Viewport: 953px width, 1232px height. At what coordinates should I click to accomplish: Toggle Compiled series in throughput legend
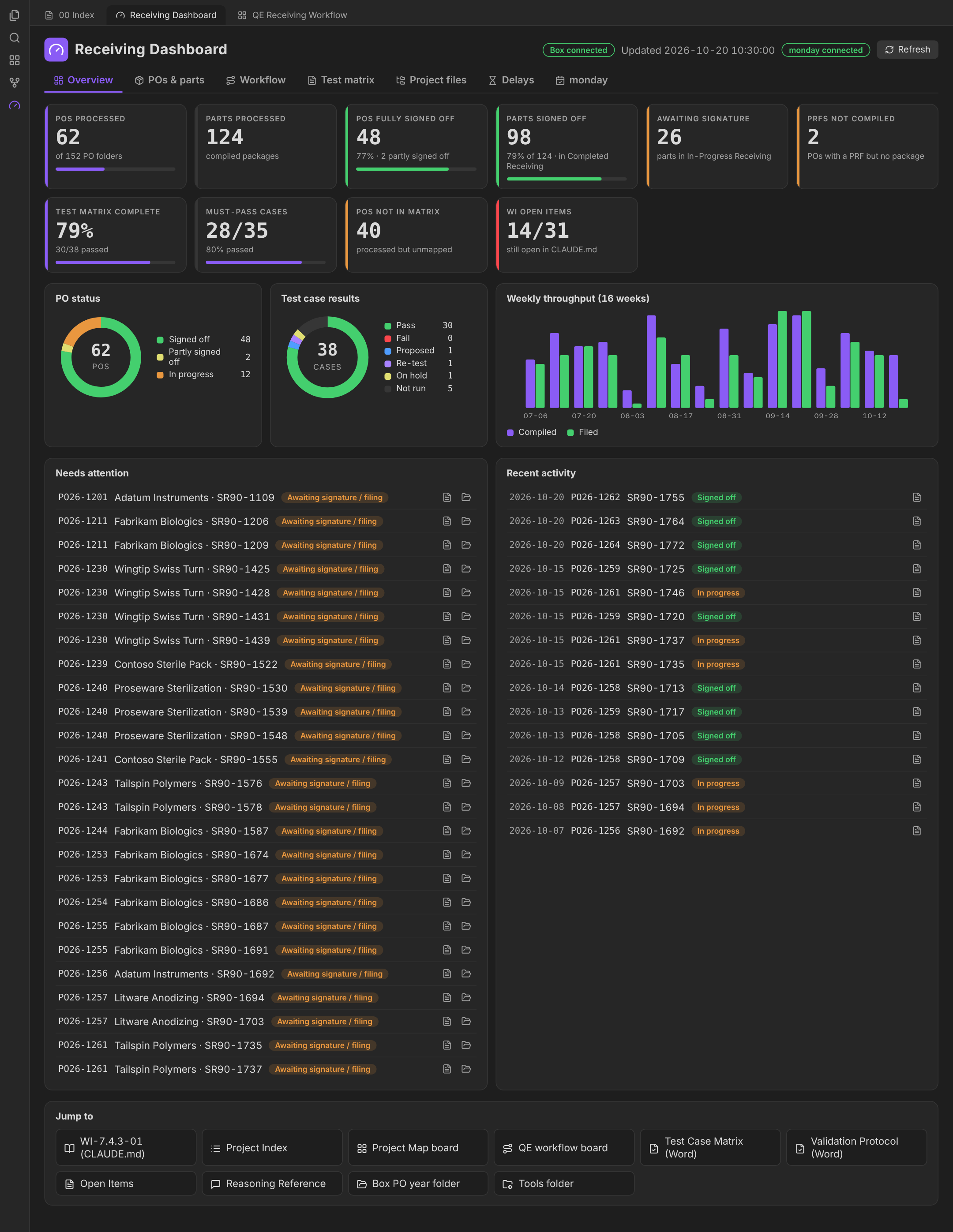click(532, 432)
